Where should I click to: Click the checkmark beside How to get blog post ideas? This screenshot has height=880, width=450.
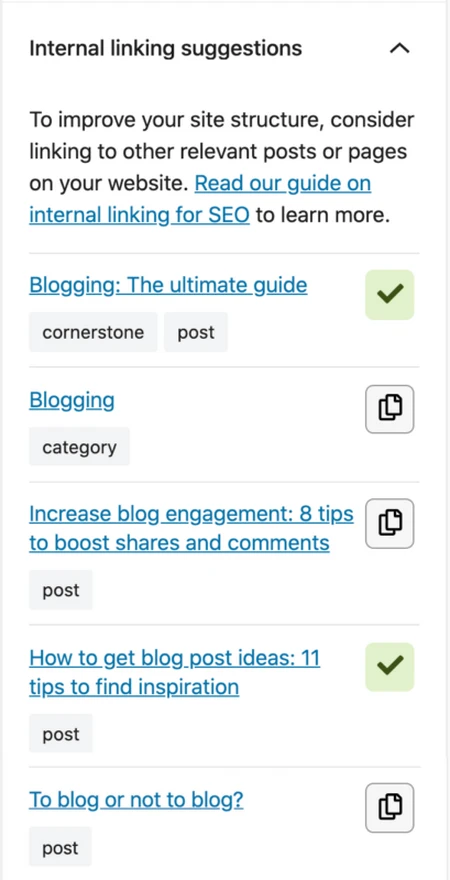click(389, 667)
